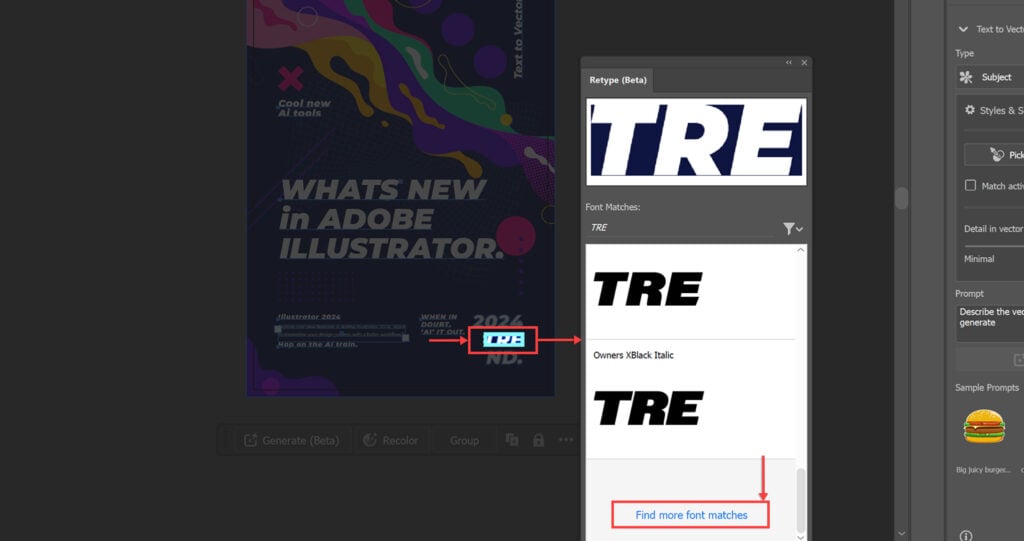
Task: Open more options ellipsis in task bar
Action: click(x=566, y=440)
